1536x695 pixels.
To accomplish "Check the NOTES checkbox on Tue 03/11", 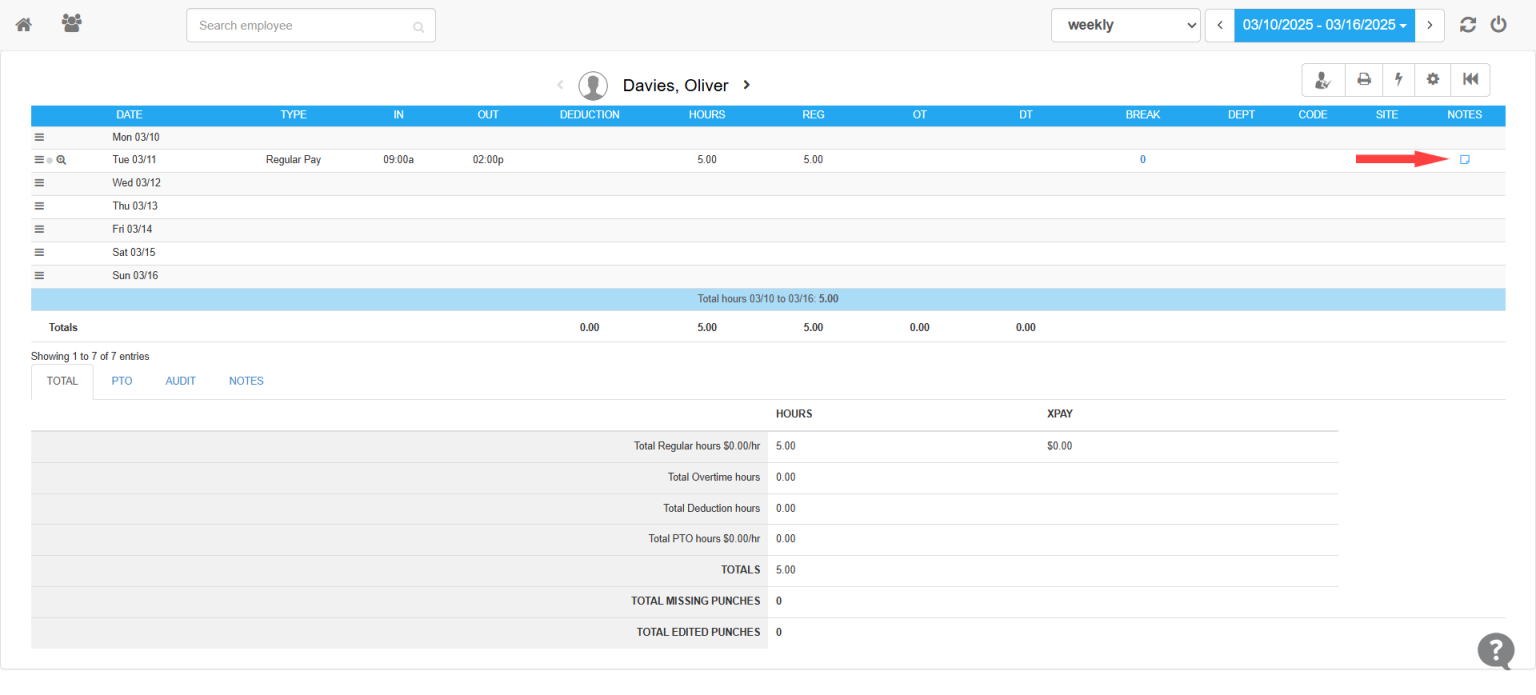I will [x=1464, y=159].
